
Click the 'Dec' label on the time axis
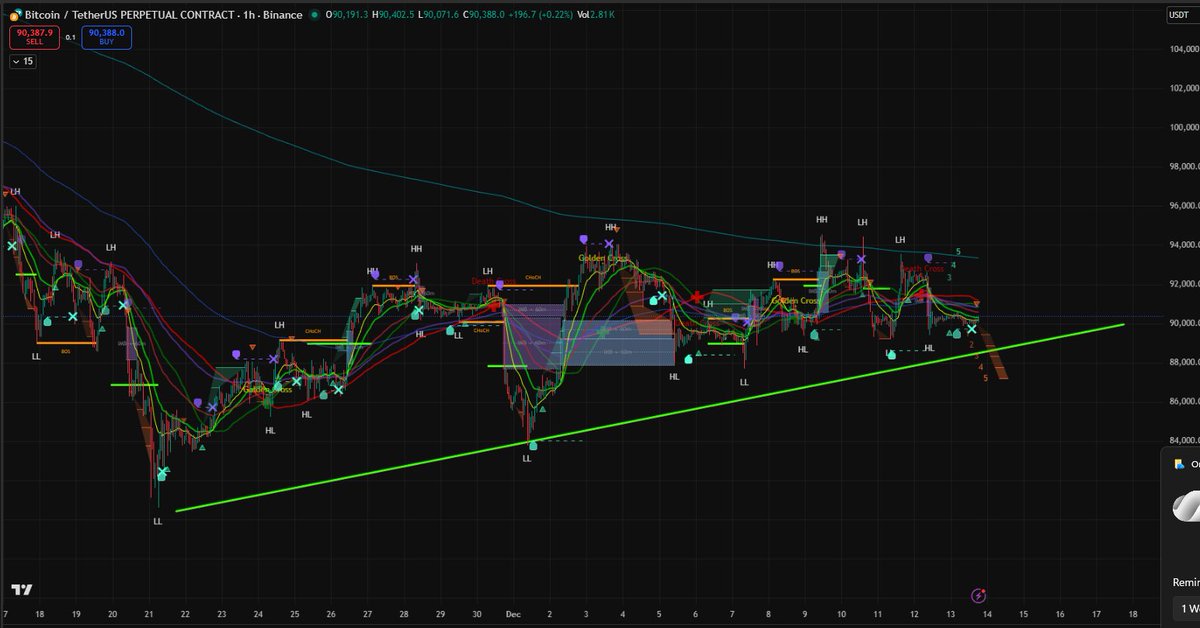pyautogui.click(x=513, y=613)
